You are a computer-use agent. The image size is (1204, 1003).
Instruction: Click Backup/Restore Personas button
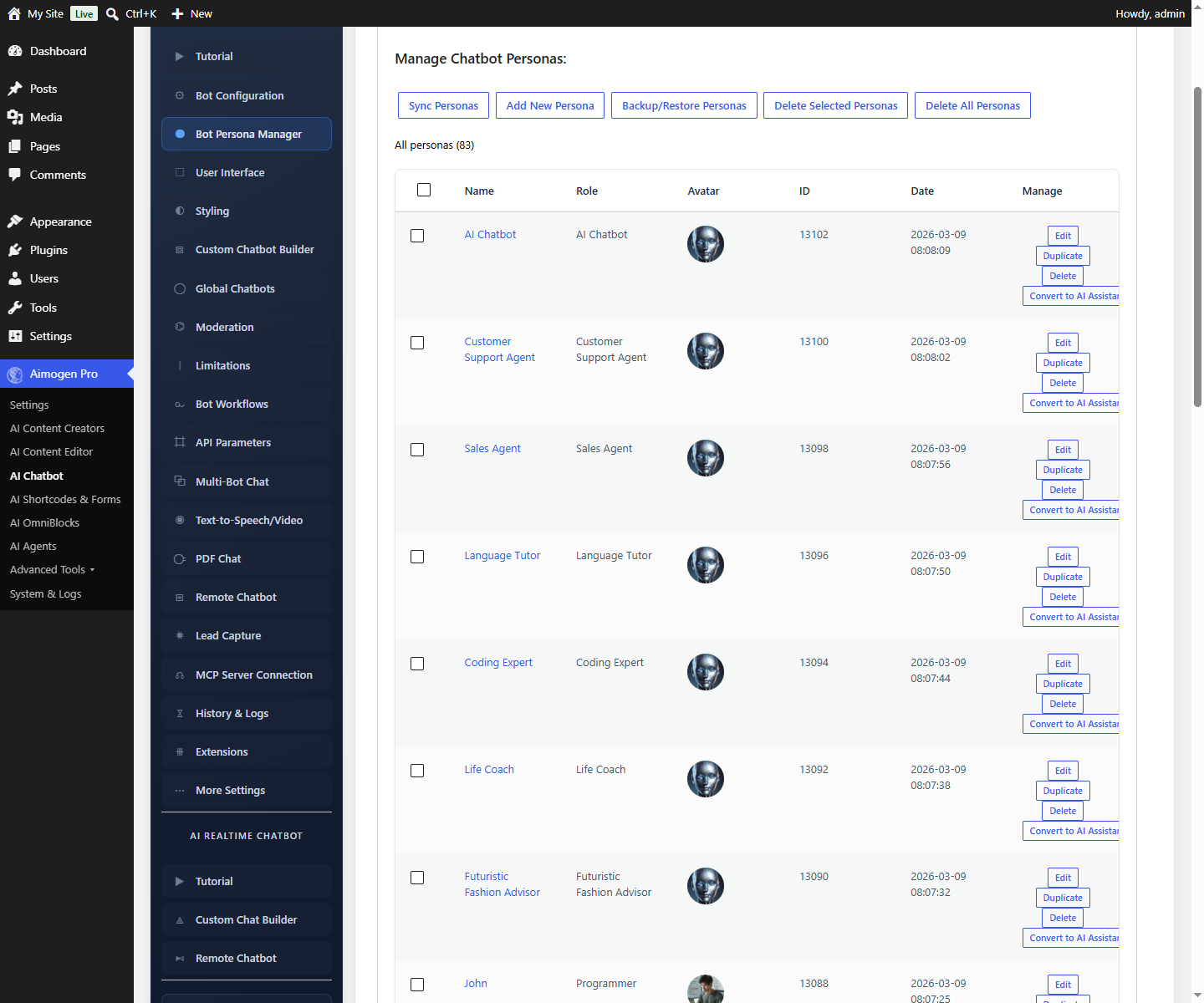pos(684,105)
